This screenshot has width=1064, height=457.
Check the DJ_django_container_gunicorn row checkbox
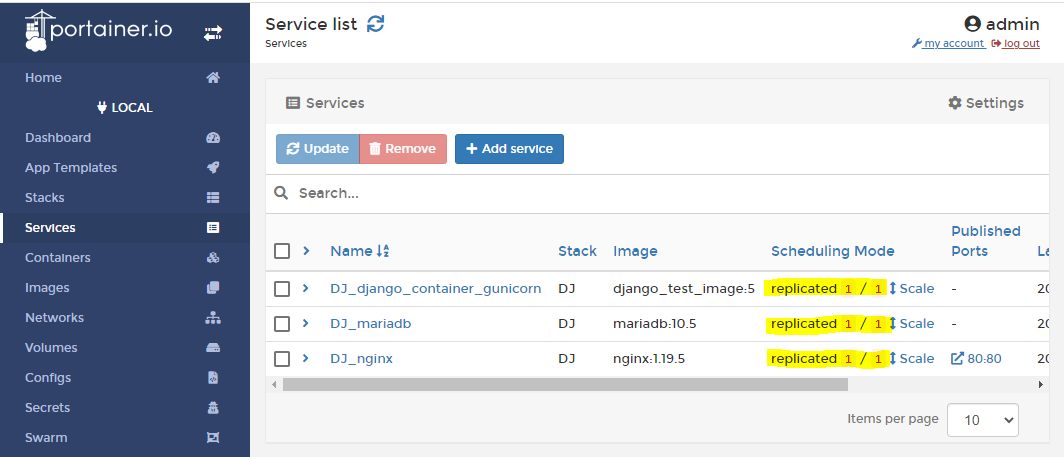(x=282, y=289)
